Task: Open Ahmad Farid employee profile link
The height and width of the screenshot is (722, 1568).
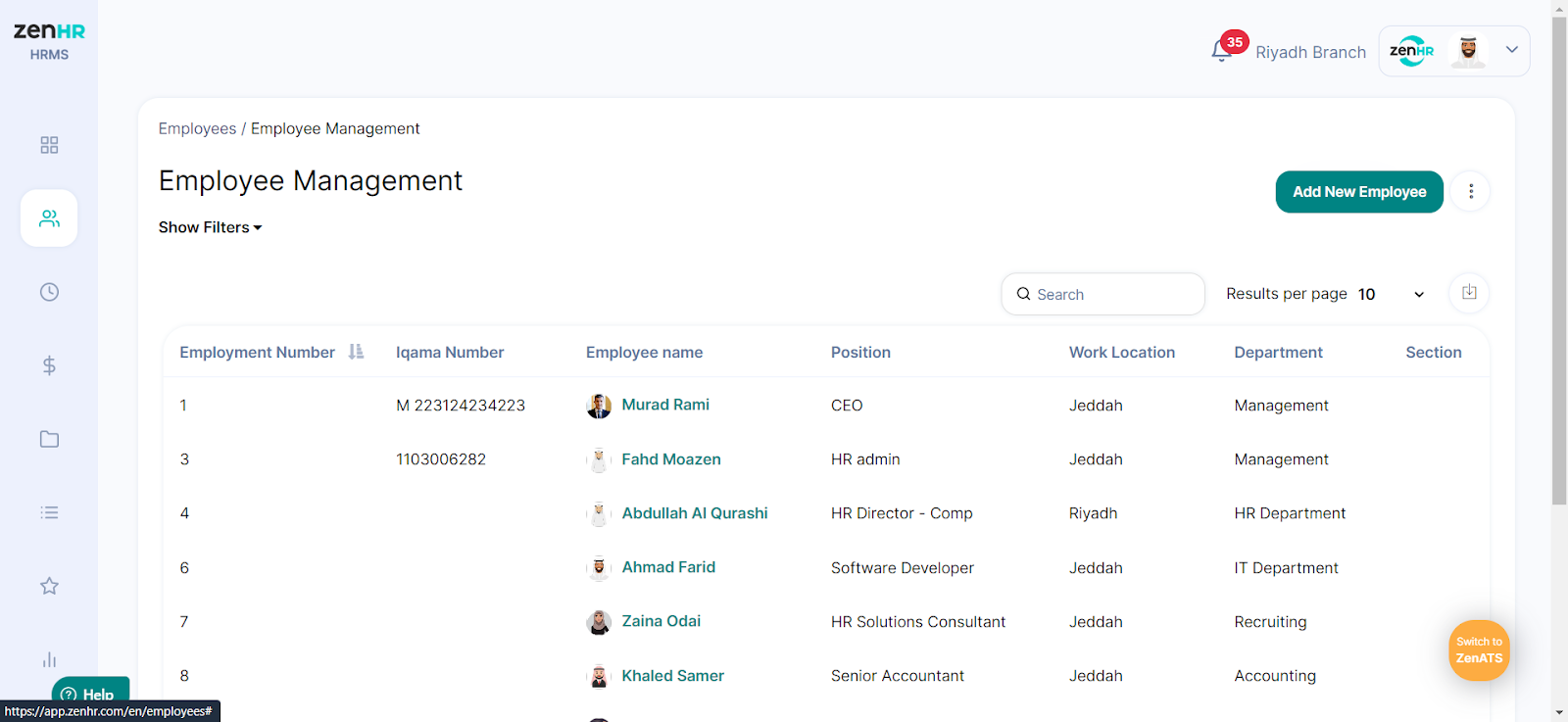Action: [668, 567]
